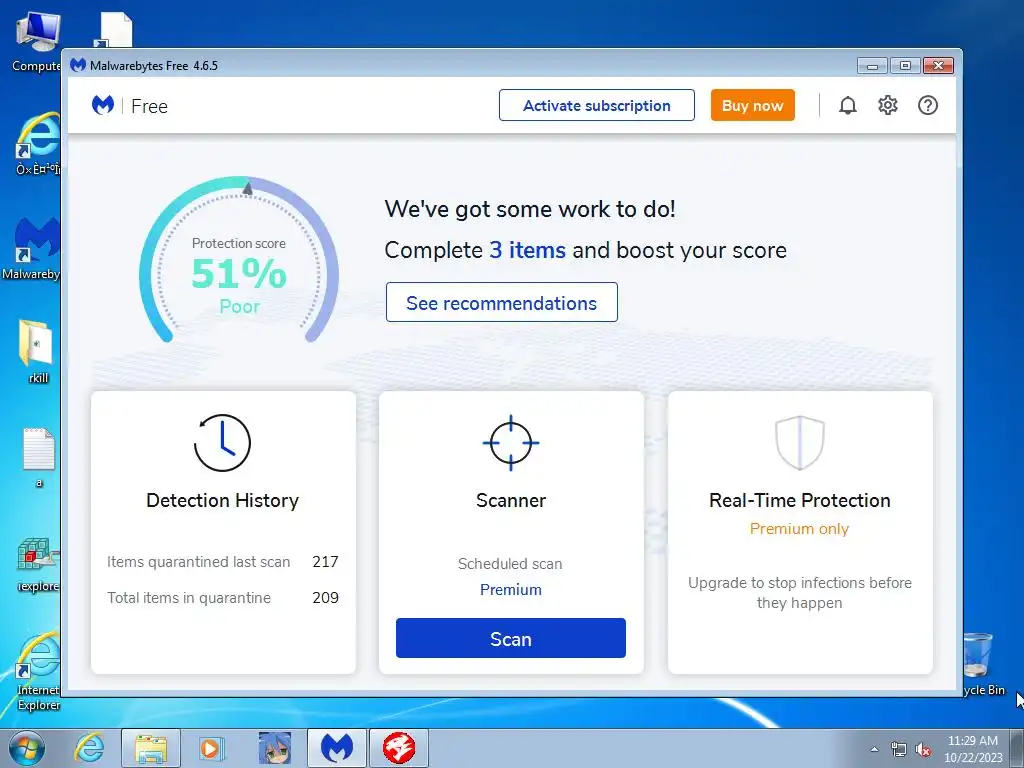Select the Recycle Bin desktop icon
Image resolution: width=1024 pixels, height=768 pixels.
(x=982, y=664)
